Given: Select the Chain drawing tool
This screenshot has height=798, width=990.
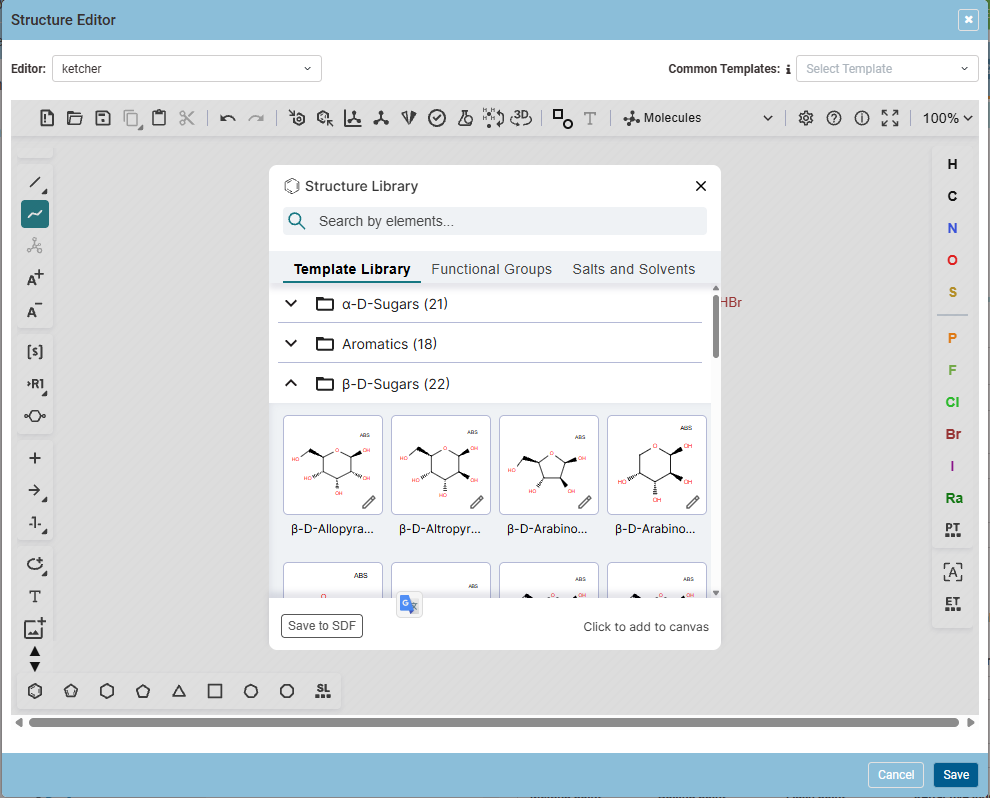Looking at the screenshot, I should tap(35, 214).
